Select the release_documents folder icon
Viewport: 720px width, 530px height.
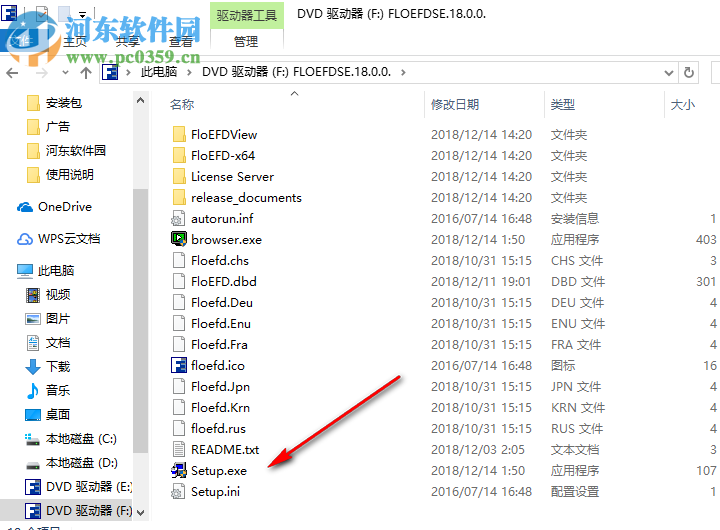[x=179, y=198]
